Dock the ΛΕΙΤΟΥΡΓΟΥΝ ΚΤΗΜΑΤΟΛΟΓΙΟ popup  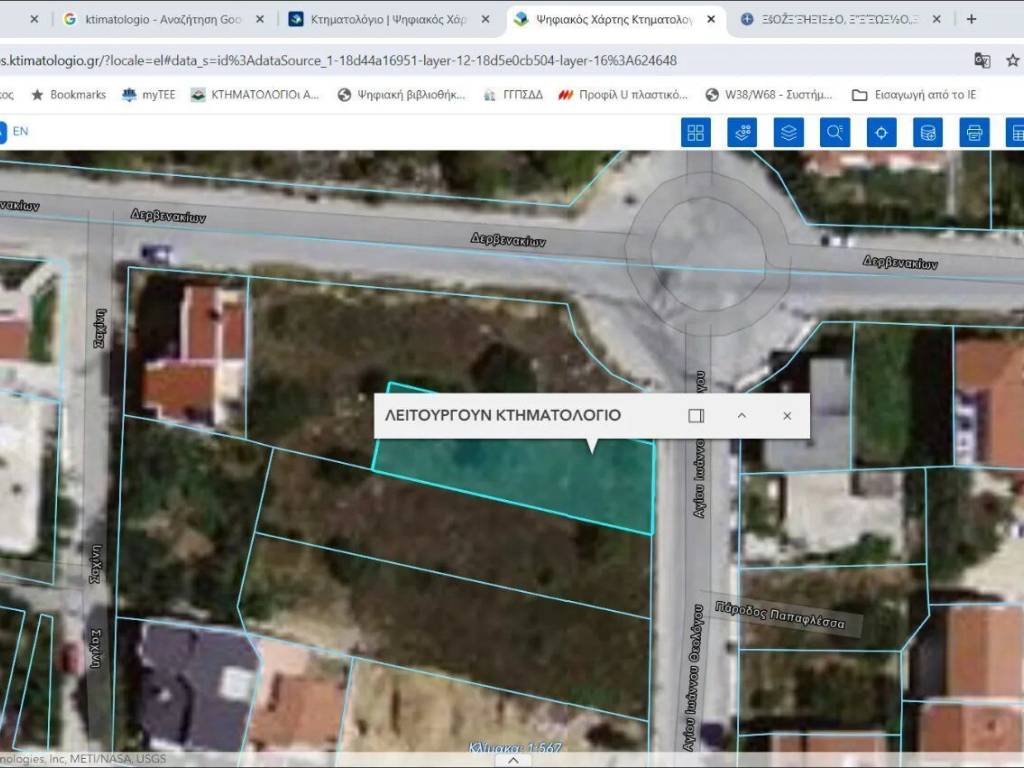click(696, 416)
